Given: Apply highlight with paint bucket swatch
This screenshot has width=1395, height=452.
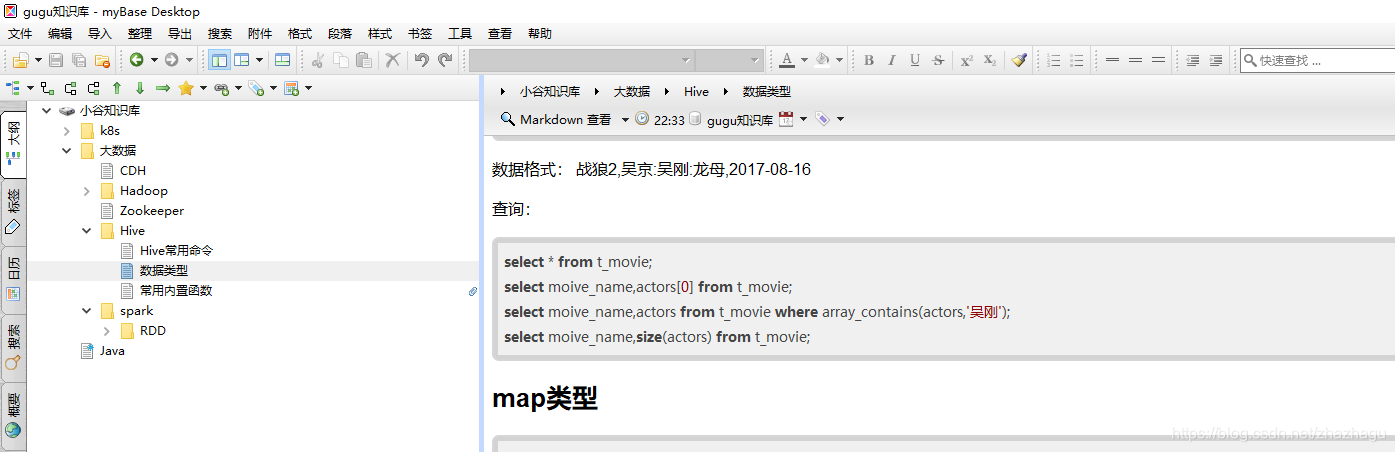Looking at the screenshot, I should pos(823,60).
